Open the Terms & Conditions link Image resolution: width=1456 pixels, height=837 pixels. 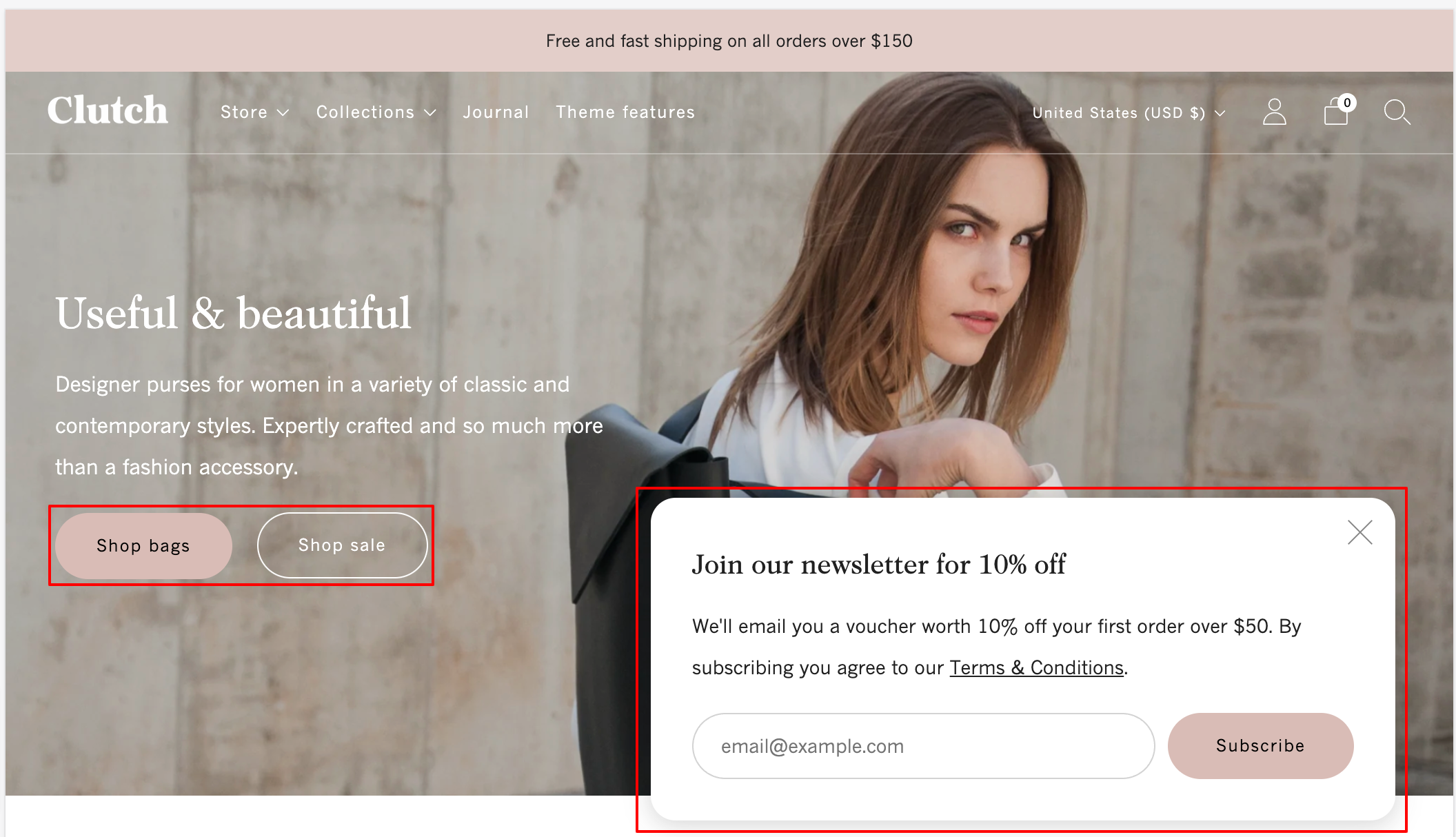pos(1036,667)
